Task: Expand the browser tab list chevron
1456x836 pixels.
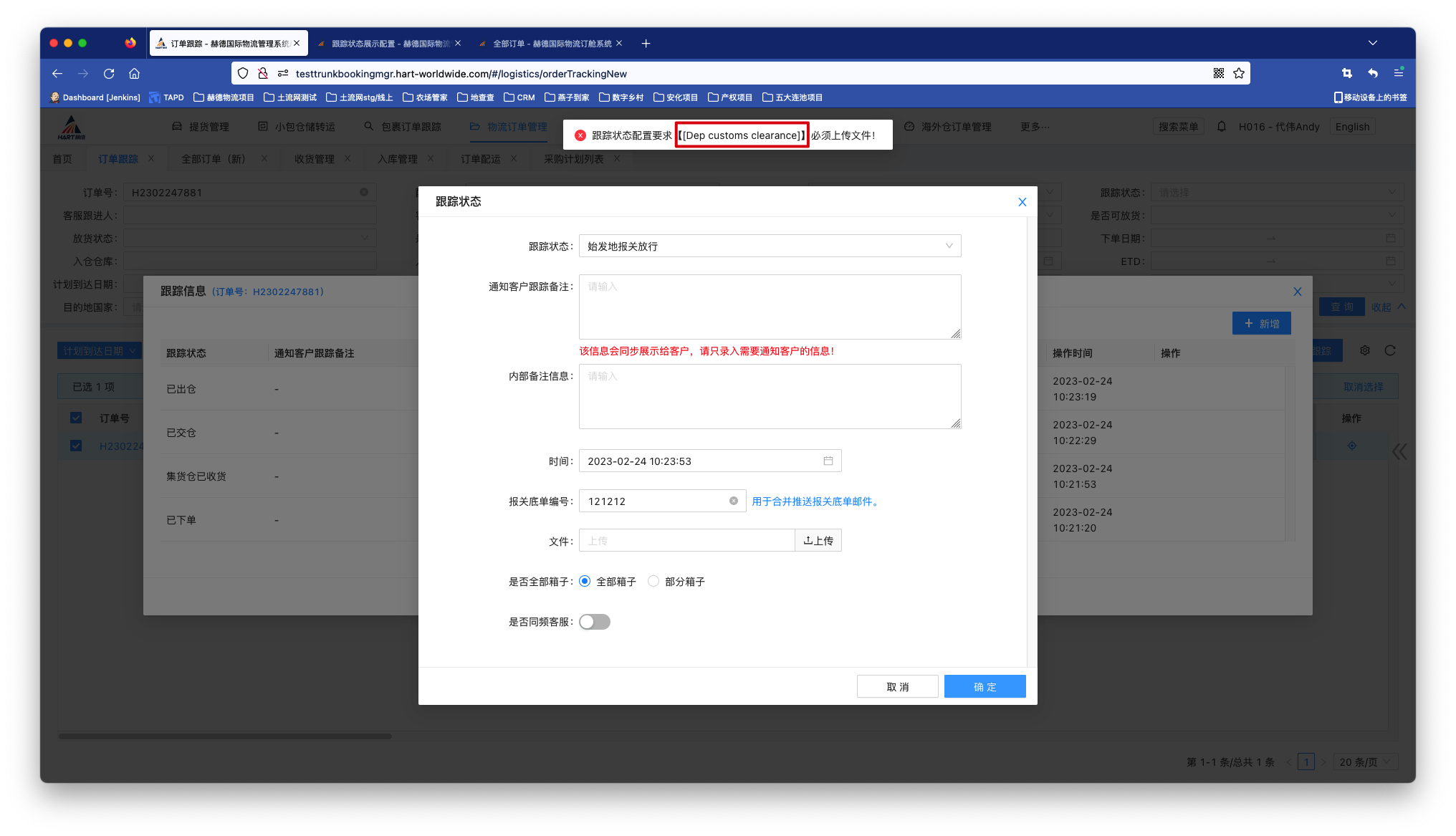Action: [x=1372, y=43]
